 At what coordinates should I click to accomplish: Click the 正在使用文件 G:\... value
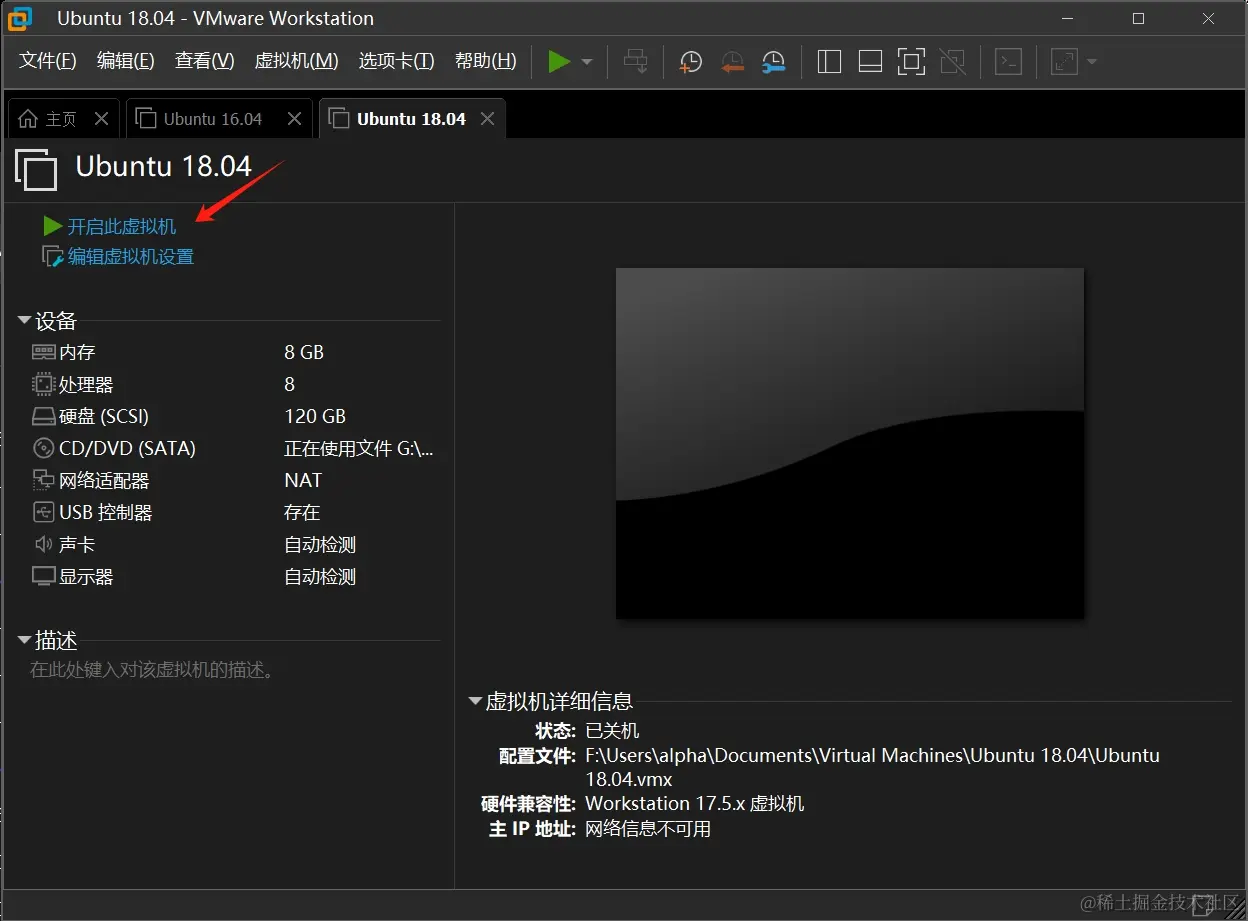(359, 449)
